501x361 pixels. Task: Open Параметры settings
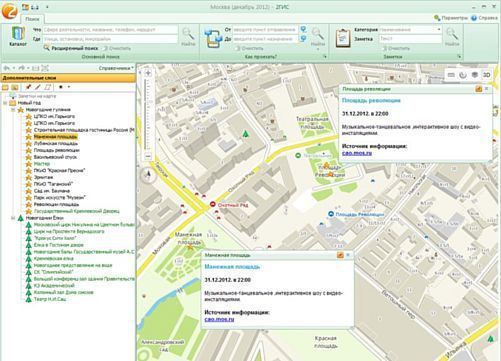(x=451, y=18)
